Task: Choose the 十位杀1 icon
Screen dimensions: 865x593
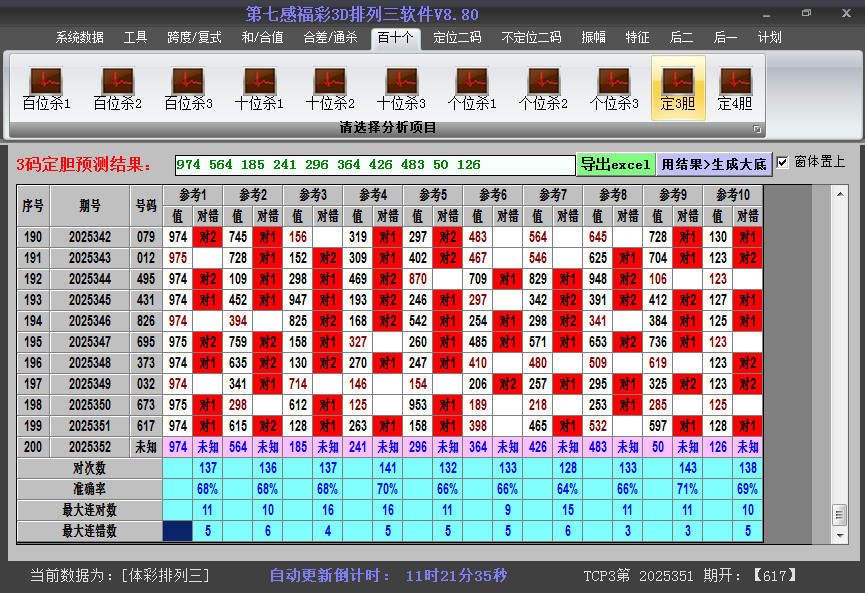Action: 259,88
